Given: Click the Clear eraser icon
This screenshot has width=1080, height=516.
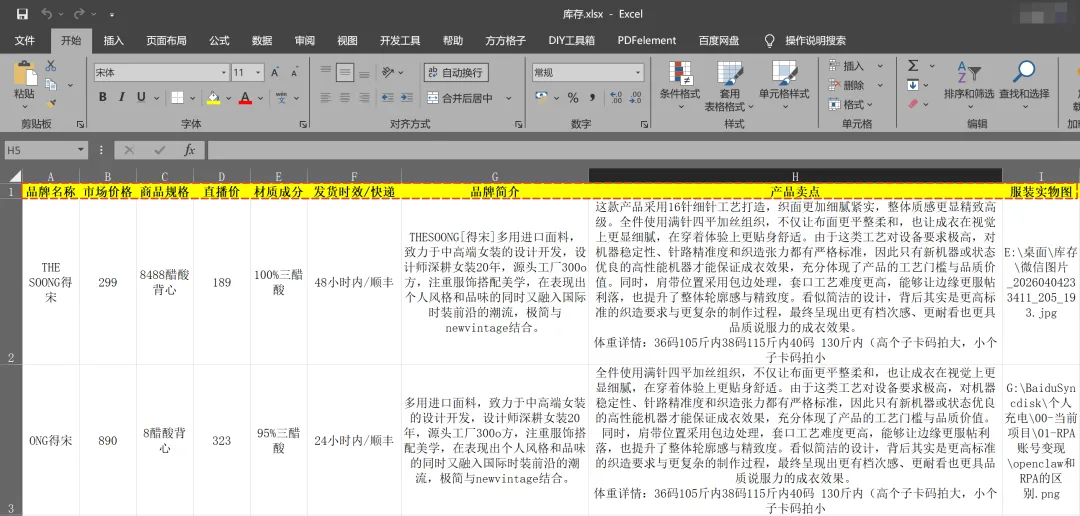Looking at the screenshot, I should [x=913, y=104].
